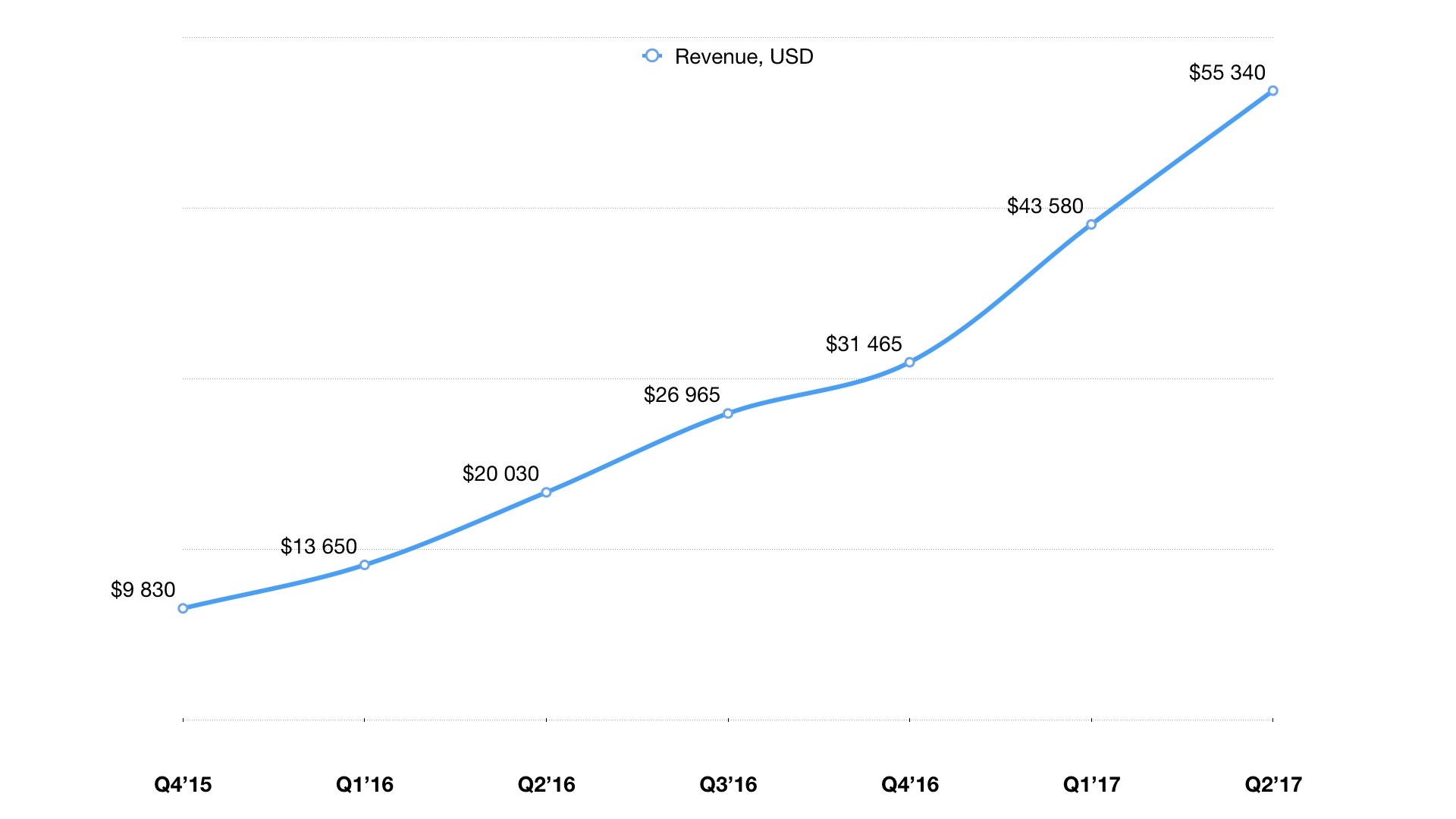The height and width of the screenshot is (819, 1456).
Task: Click the Revenue, USD legend marker icon
Action: click(x=651, y=56)
